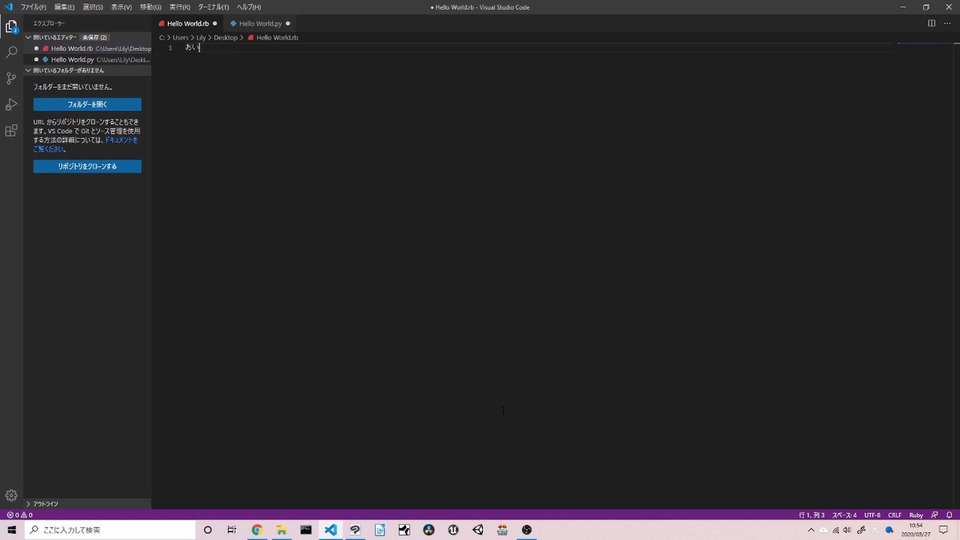Click the Clone Repository button
960x540 pixels.
87,166
